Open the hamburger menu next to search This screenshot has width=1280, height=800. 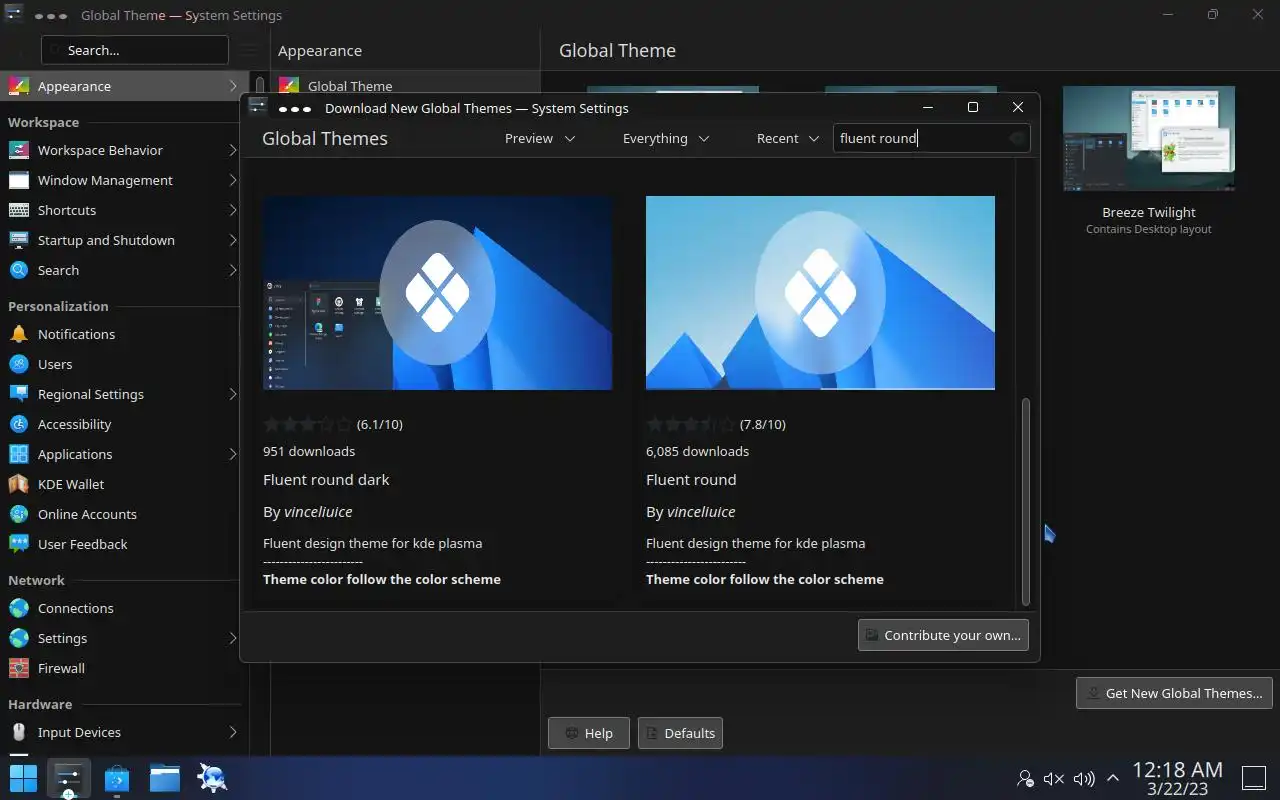tap(249, 50)
